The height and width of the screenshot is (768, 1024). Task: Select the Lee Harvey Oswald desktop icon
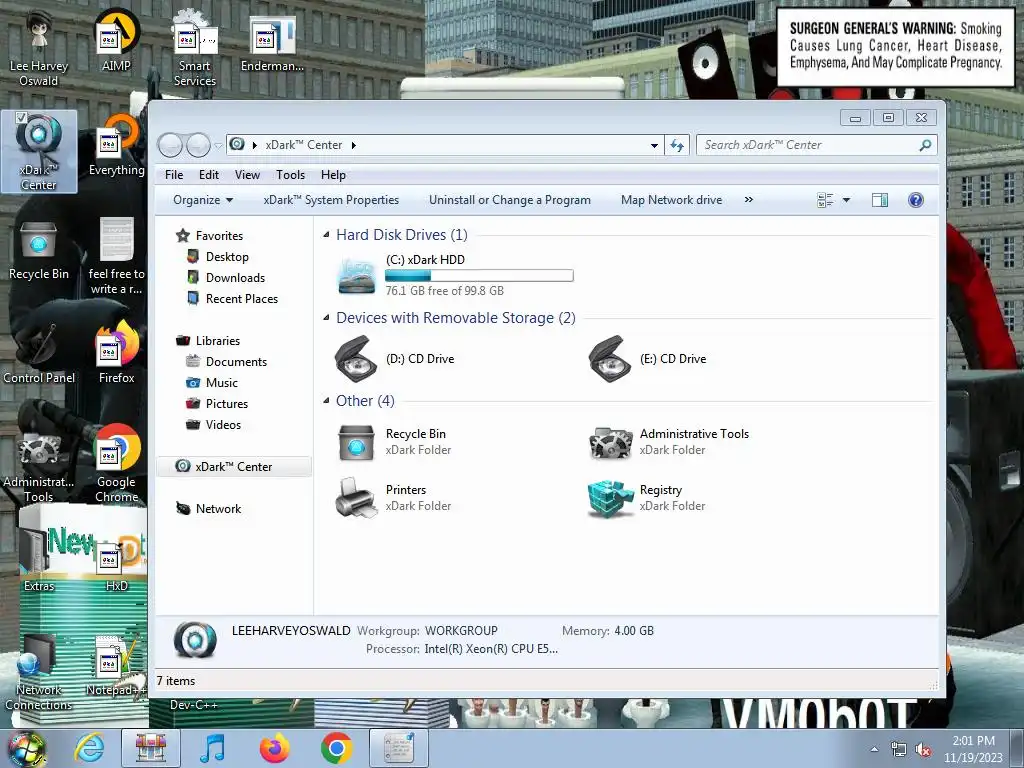(x=39, y=48)
